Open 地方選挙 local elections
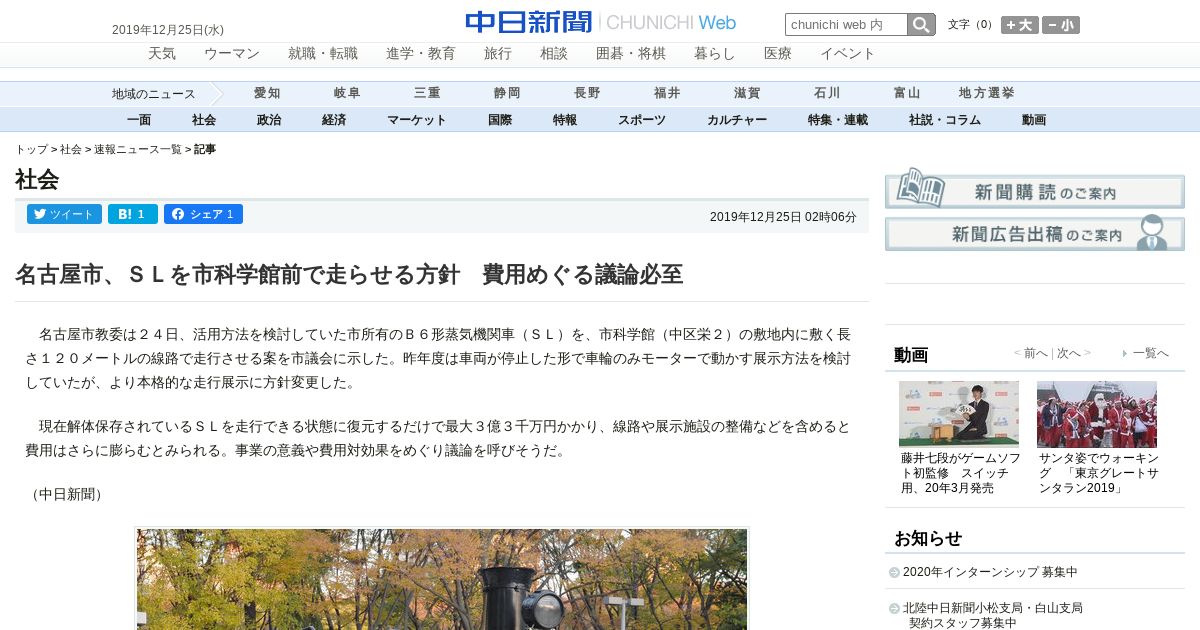Image resolution: width=1200 pixels, height=630 pixels. click(x=987, y=93)
